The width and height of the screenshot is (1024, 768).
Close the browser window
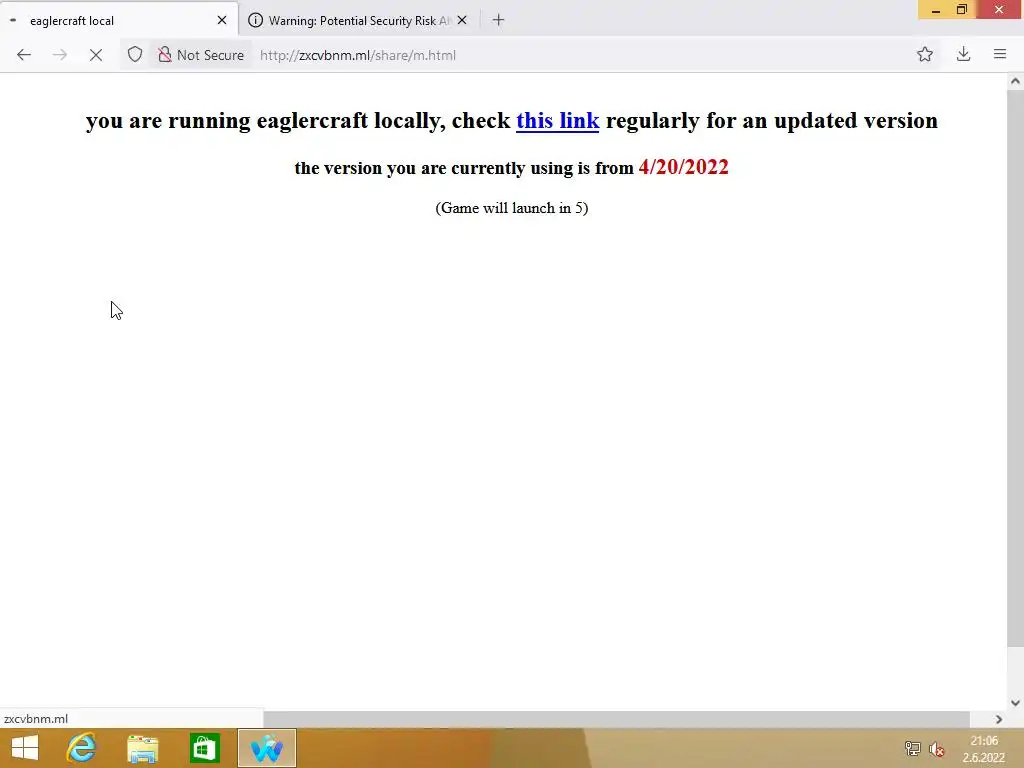click(999, 10)
